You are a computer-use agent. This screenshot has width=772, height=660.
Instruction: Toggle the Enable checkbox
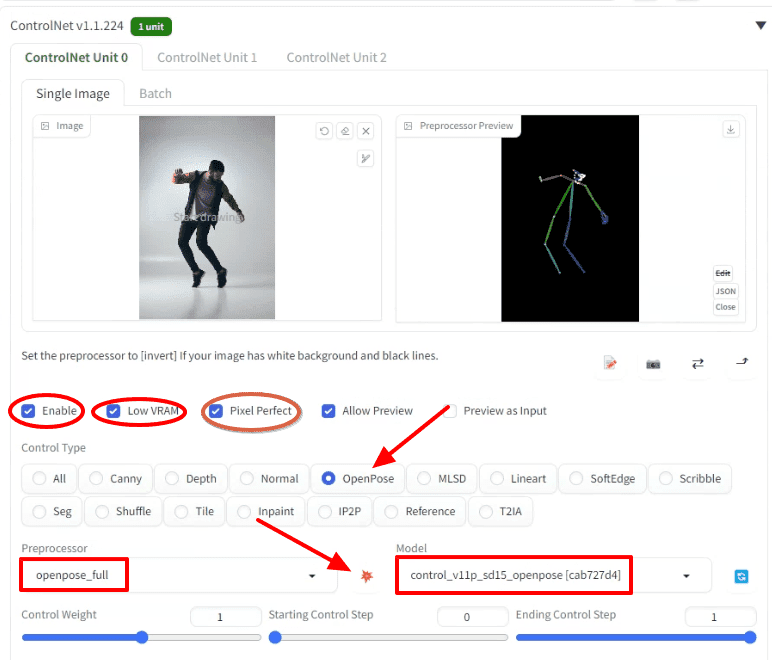tap(28, 411)
